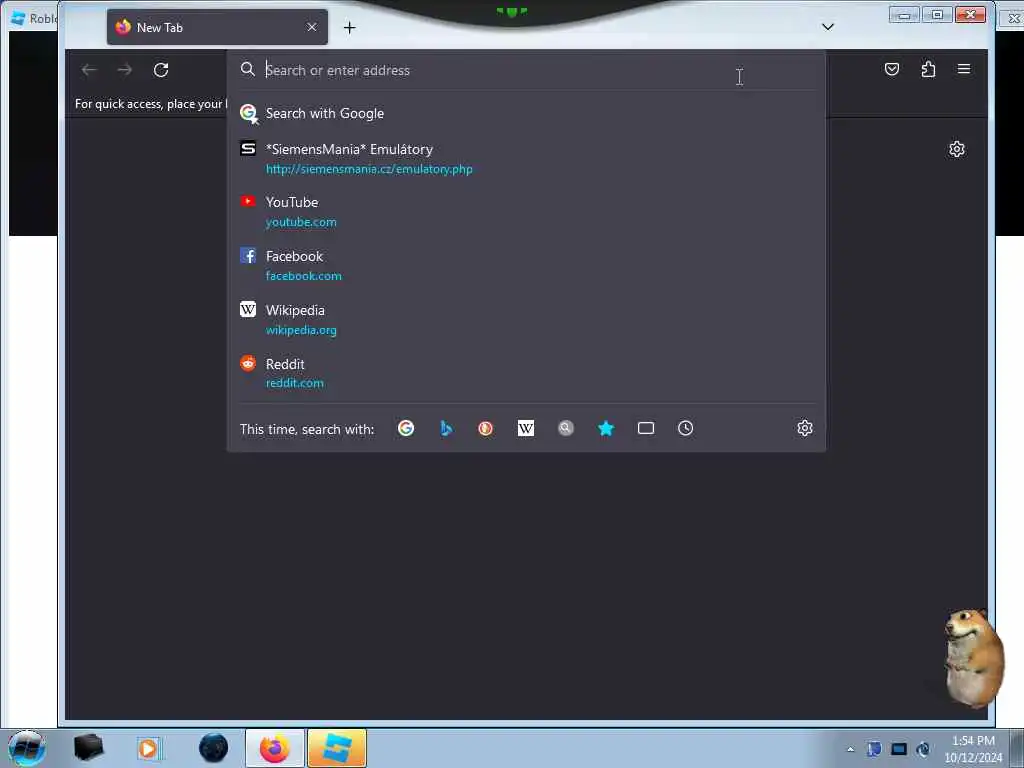Select the gray magnifier search engine icon
Screen dimensions: 1024x768
pyautogui.click(x=566, y=428)
